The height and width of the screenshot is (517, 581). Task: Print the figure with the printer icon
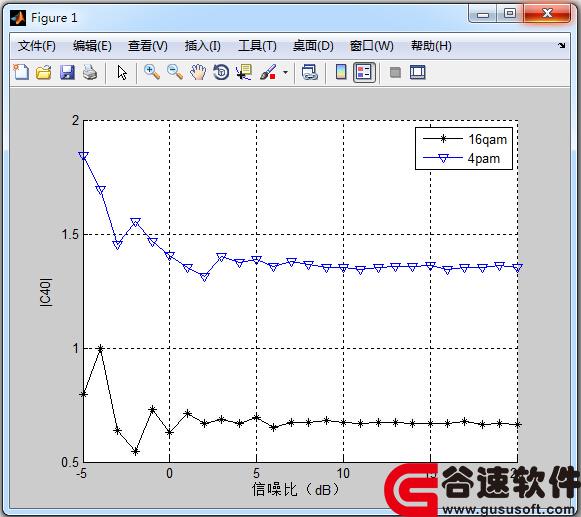click(x=90, y=72)
